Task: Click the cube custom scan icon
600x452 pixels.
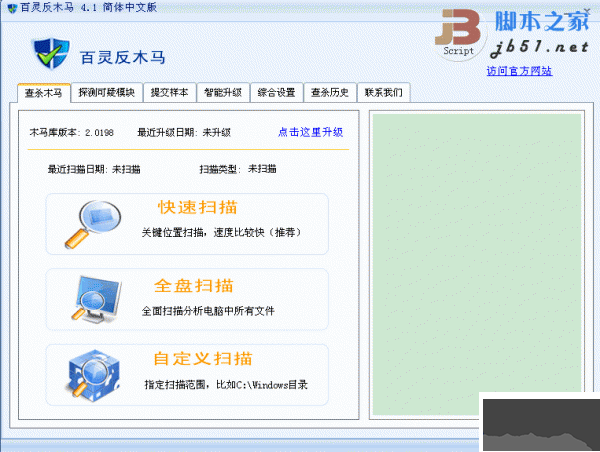Action: (x=93, y=375)
